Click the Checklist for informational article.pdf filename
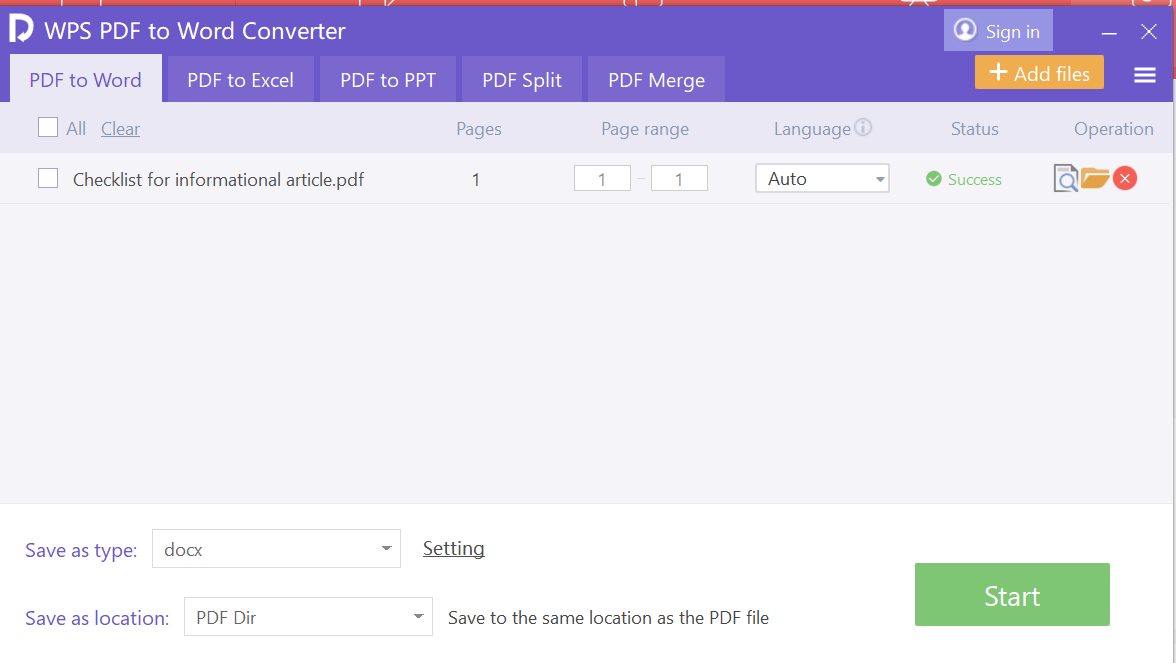1176x663 pixels. 218,180
